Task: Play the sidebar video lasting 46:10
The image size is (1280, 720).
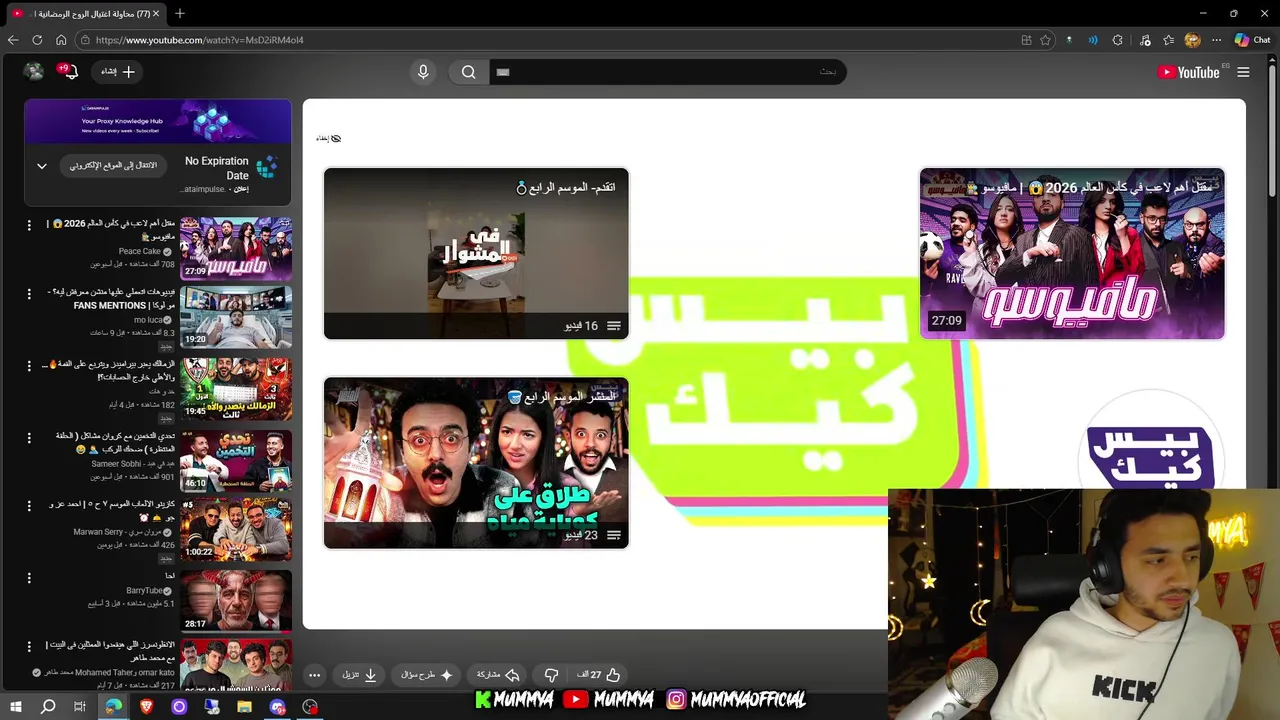Action: pyautogui.click(x=236, y=460)
